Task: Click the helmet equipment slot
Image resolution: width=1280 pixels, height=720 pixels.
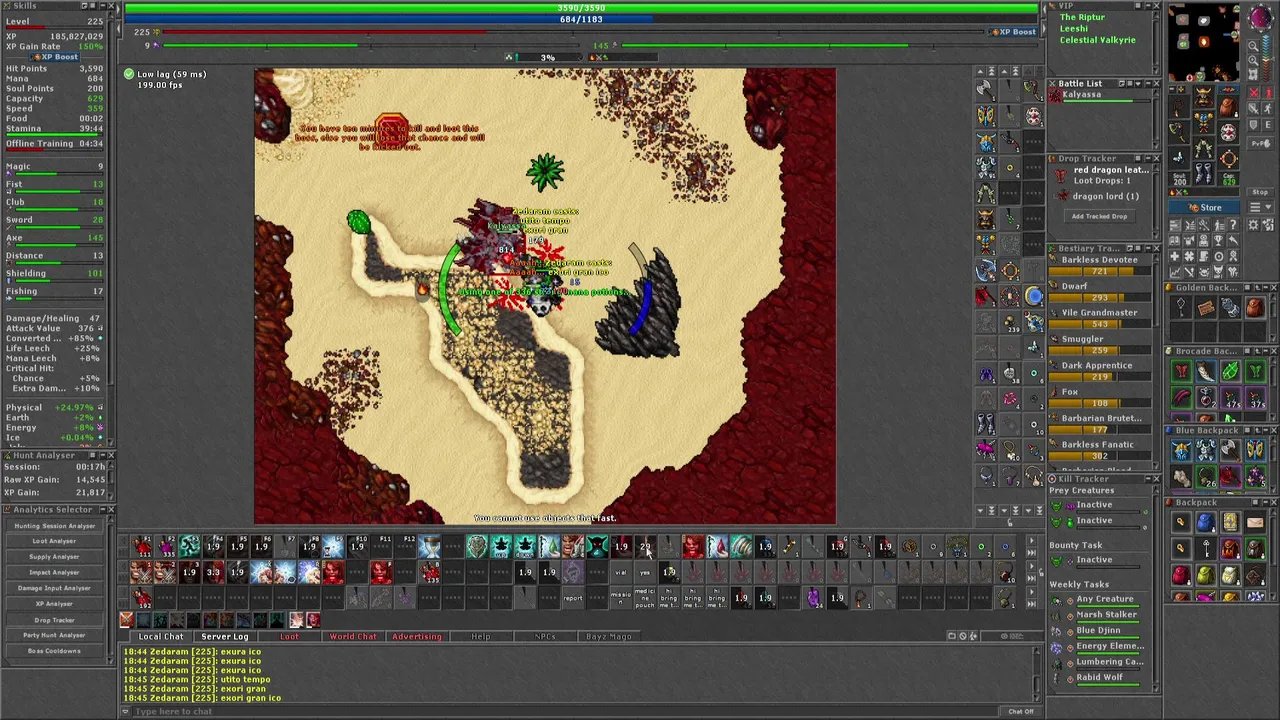Action: point(1203,96)
